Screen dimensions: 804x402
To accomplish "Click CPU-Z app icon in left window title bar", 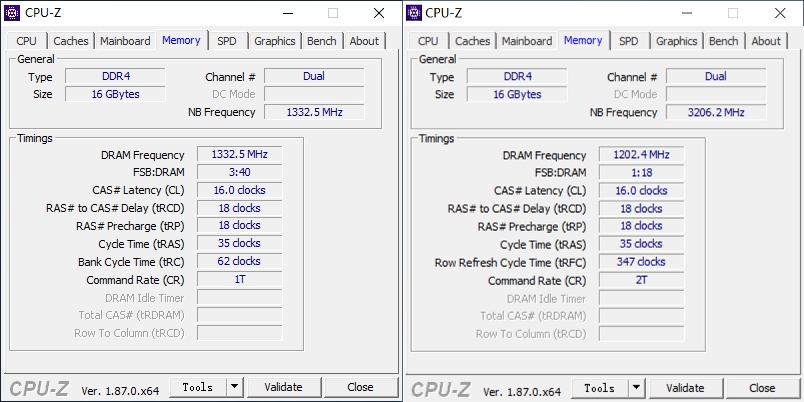I will point(12,13).
